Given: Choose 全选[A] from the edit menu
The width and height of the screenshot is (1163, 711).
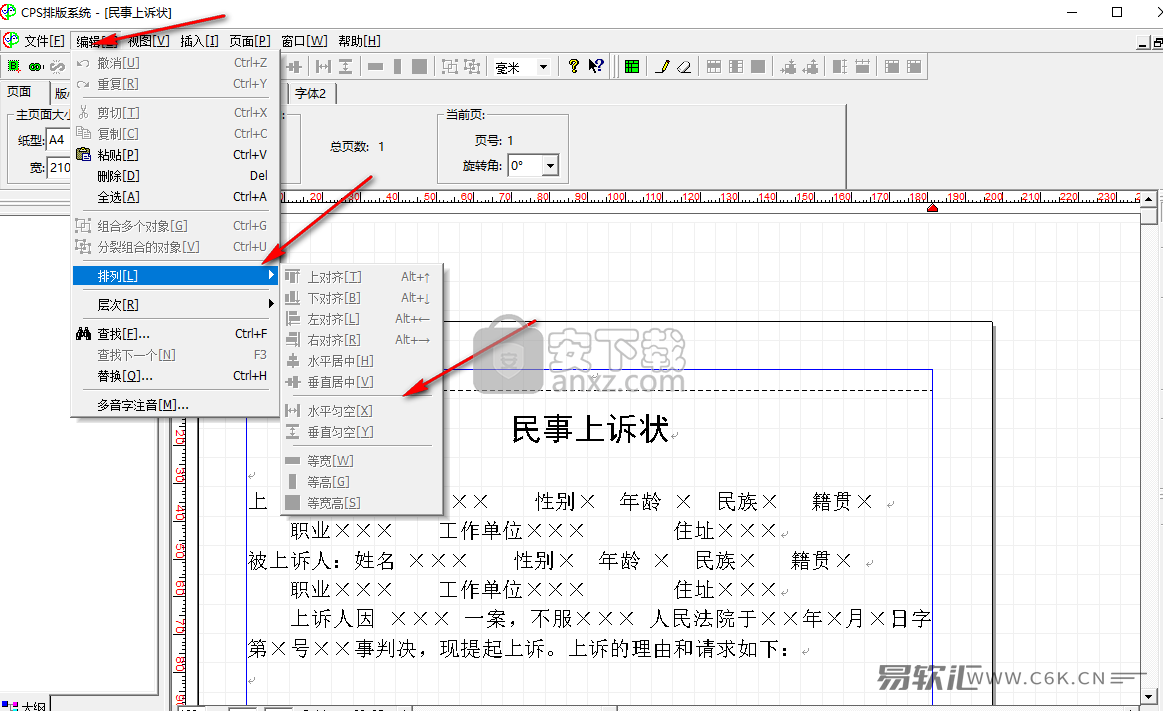Looking at the screenshot, I should (175, 196).
